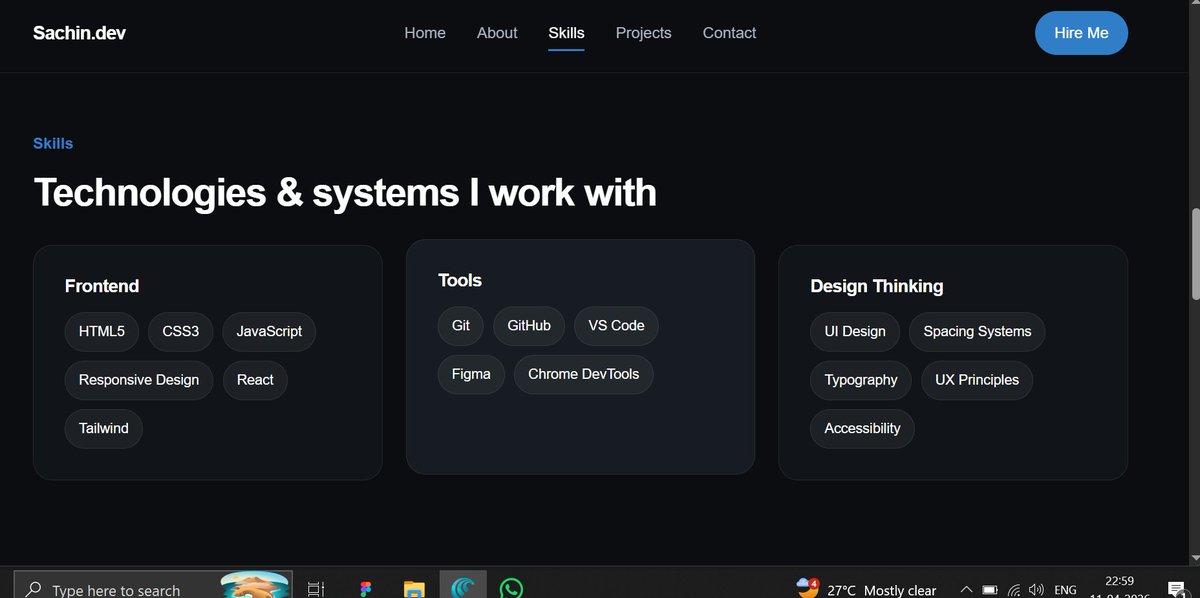The height and width of the screenshot is (598, 1200).
Task: Click the Hire Me button
Action: pyautogui.click(x=1081, y=33)
